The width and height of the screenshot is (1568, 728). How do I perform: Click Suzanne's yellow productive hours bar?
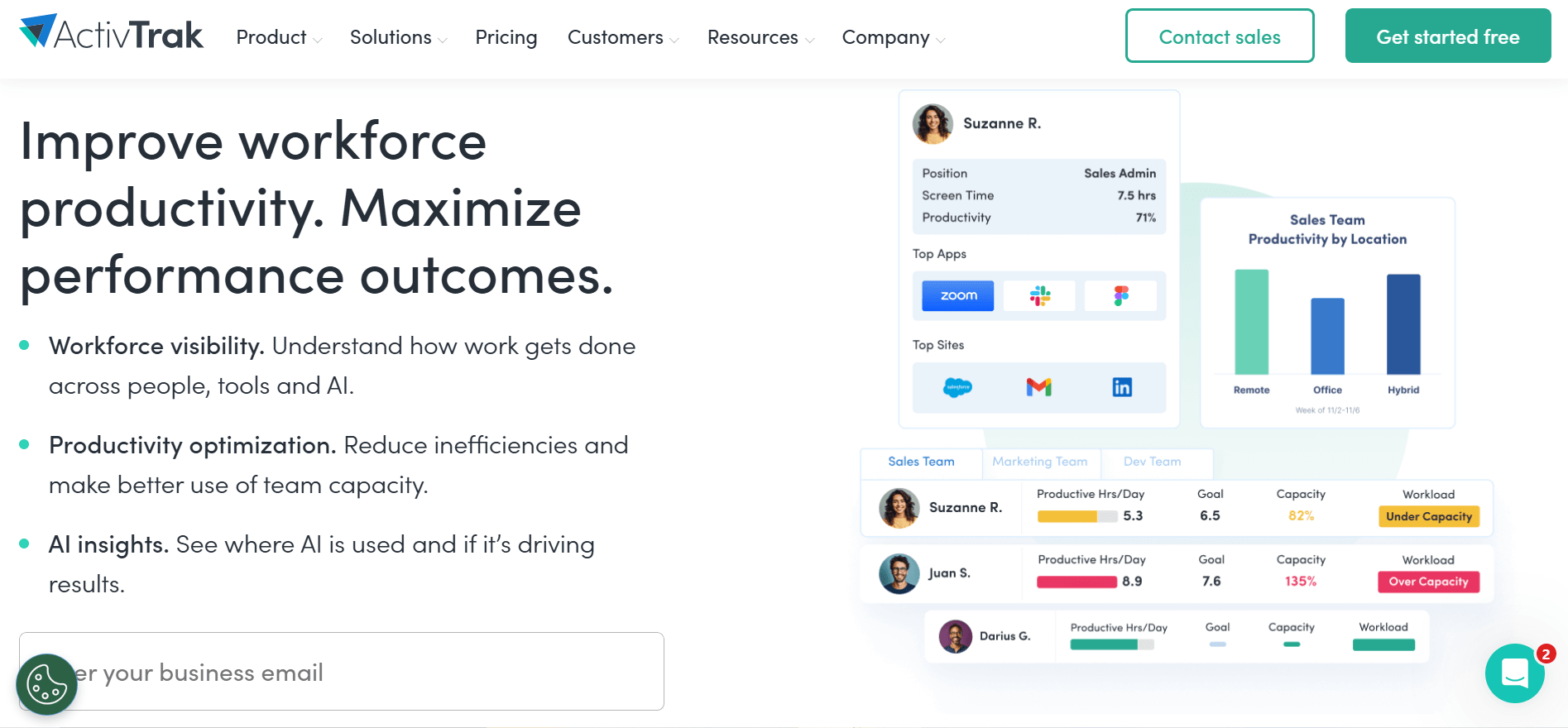click(x=1067, y=516)
